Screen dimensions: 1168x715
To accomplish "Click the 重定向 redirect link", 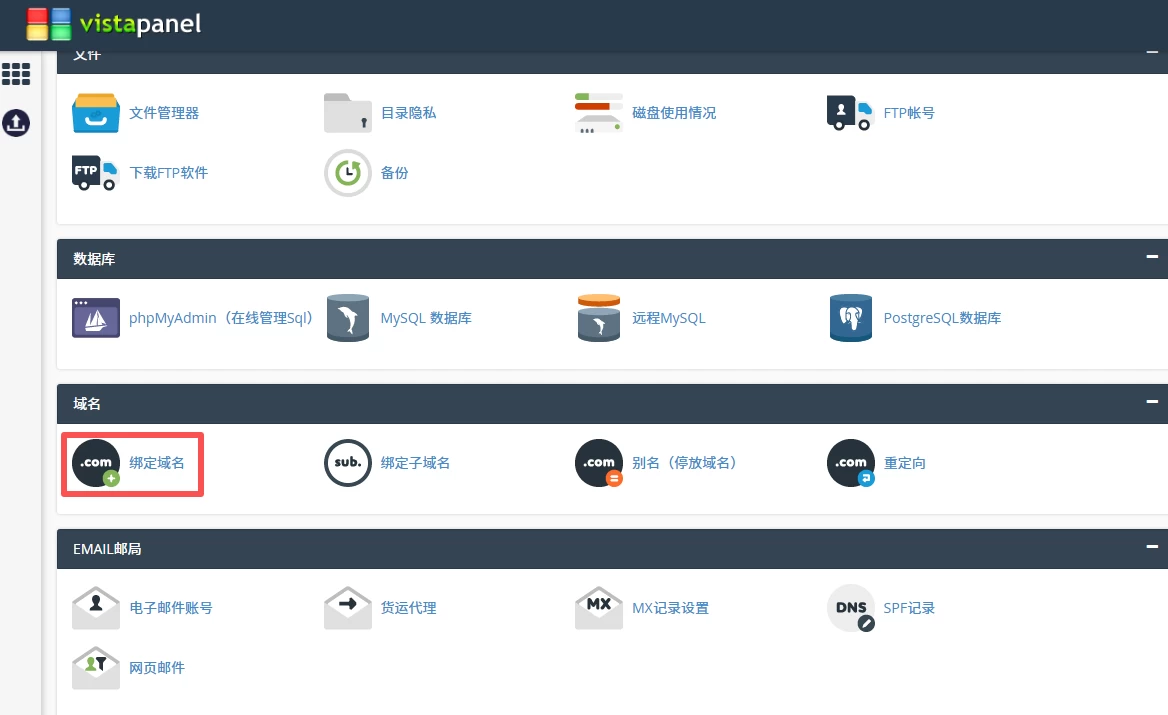I will pyautogui.click(x=904, y=463).
